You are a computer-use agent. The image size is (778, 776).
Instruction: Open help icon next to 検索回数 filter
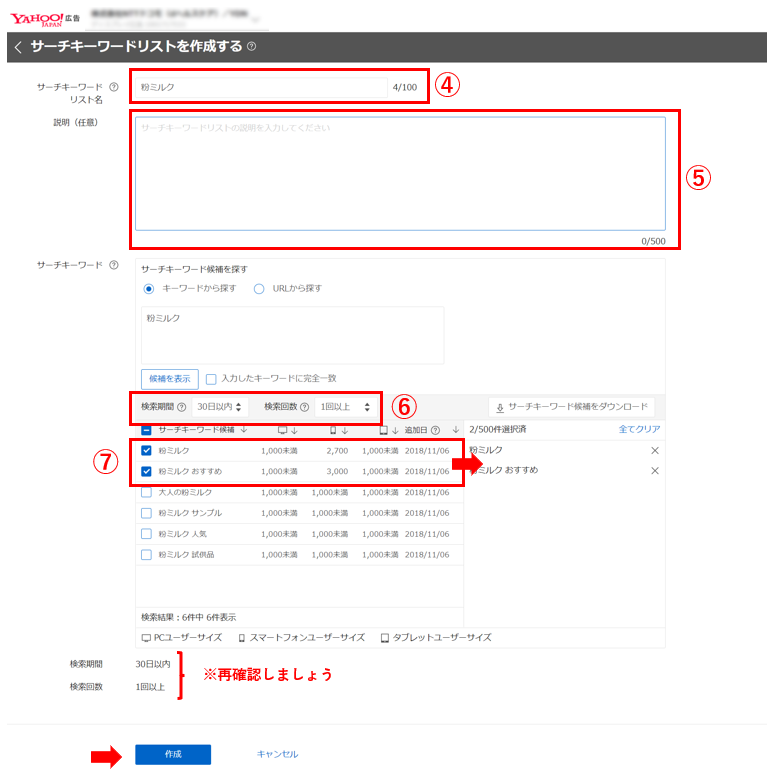[x=304, y=407]
